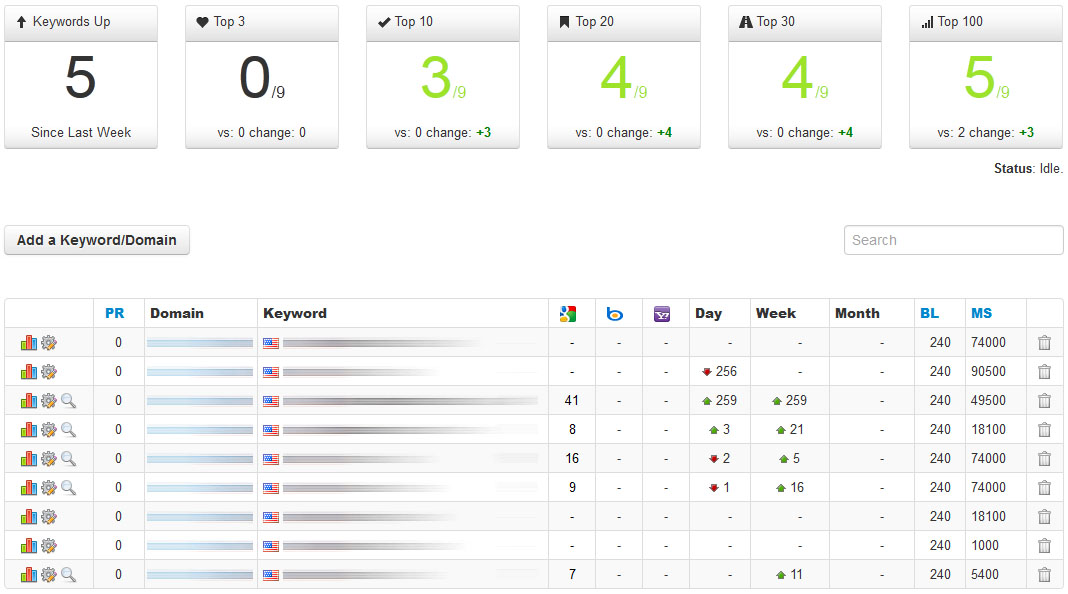The width and height of the screenshot is (1068, 594).
Task: Open chart icon for the MS 90500 row
Action: [x=29, y=371]
